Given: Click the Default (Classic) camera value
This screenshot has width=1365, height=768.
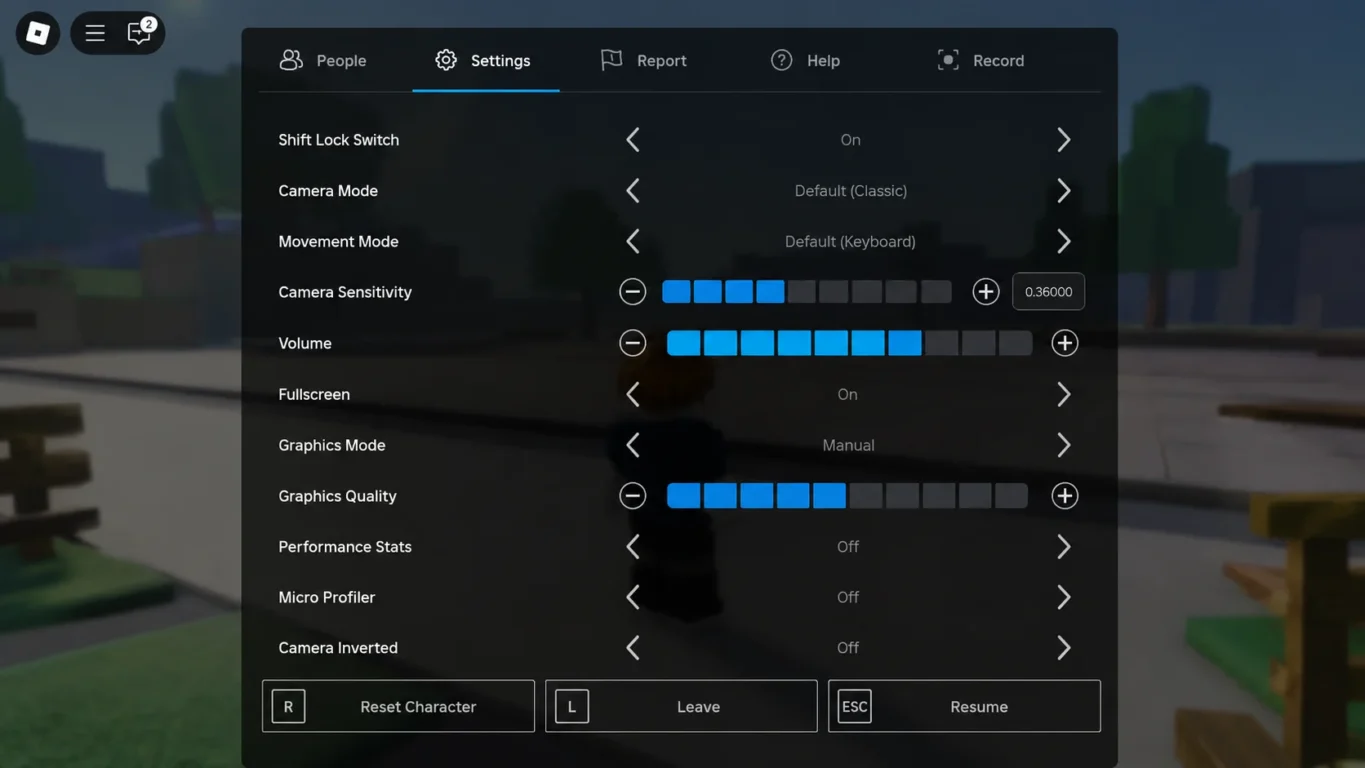Looking at the screenshot, I should [851, 191].
